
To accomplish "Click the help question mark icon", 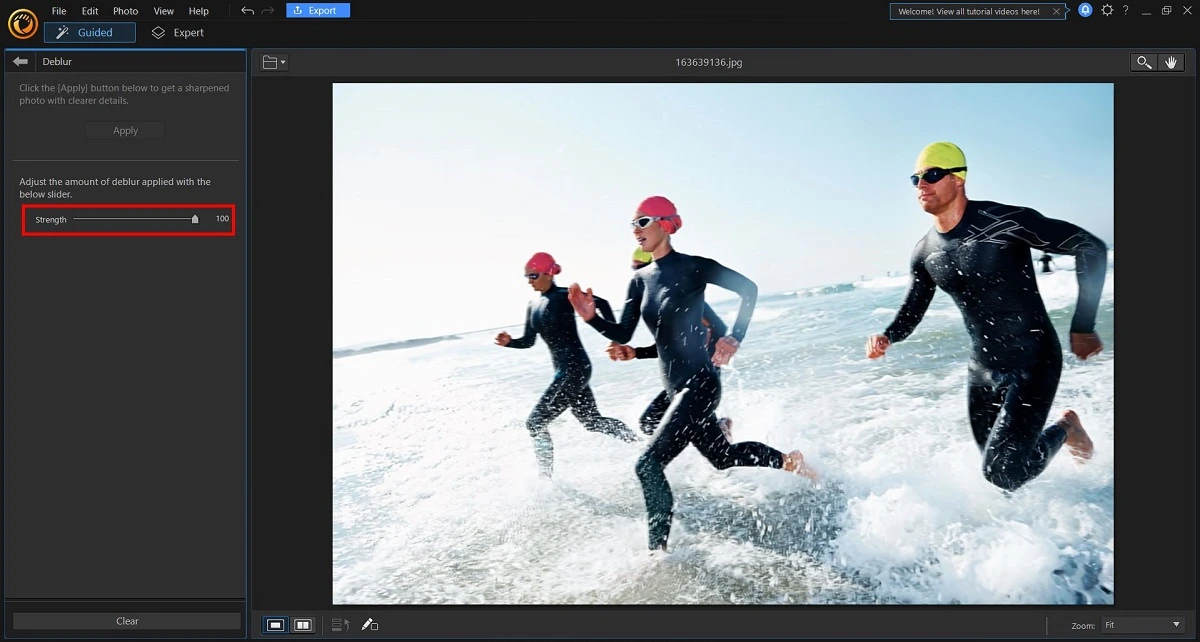I will click(1126, 11).
